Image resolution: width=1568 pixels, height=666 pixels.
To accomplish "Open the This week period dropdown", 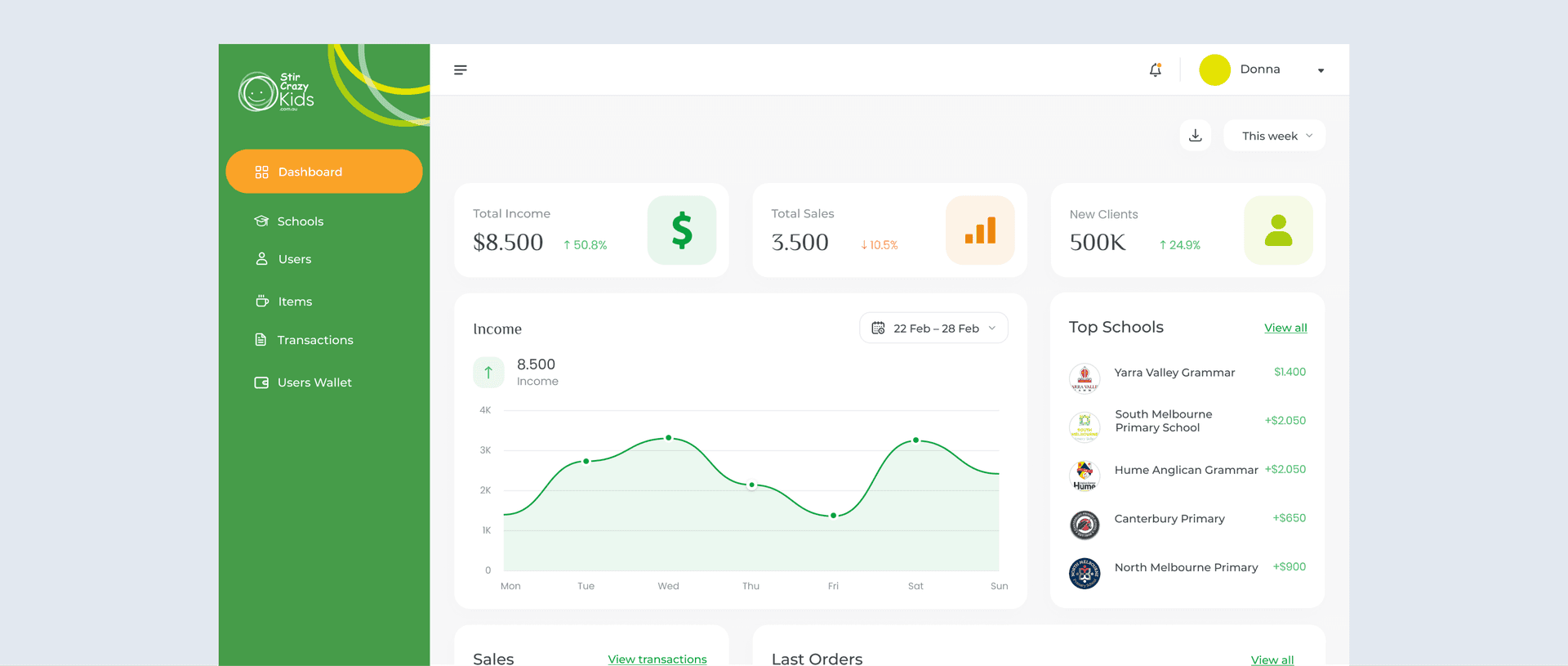I will (1275, 136).
